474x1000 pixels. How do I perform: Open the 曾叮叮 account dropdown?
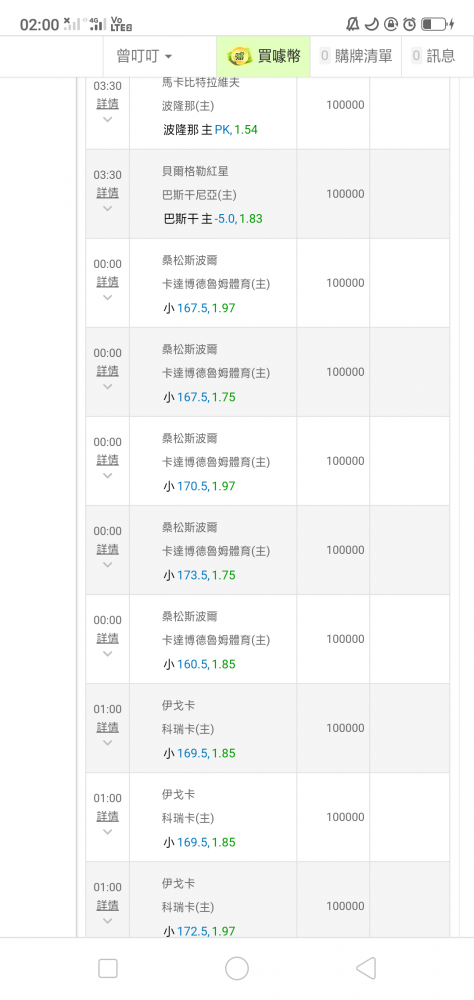coord(144,56)
